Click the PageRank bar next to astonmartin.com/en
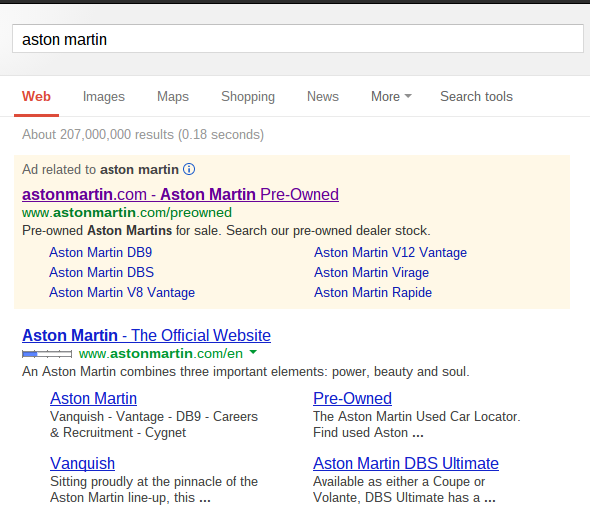Viewport: 590px width, 509px height. (x=47, y=354)
